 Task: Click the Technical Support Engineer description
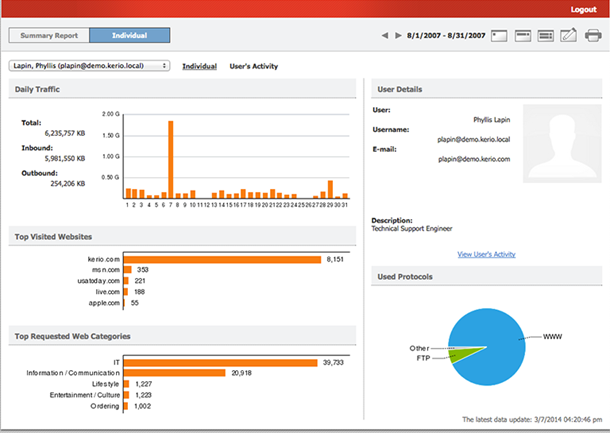coord(412,229)
